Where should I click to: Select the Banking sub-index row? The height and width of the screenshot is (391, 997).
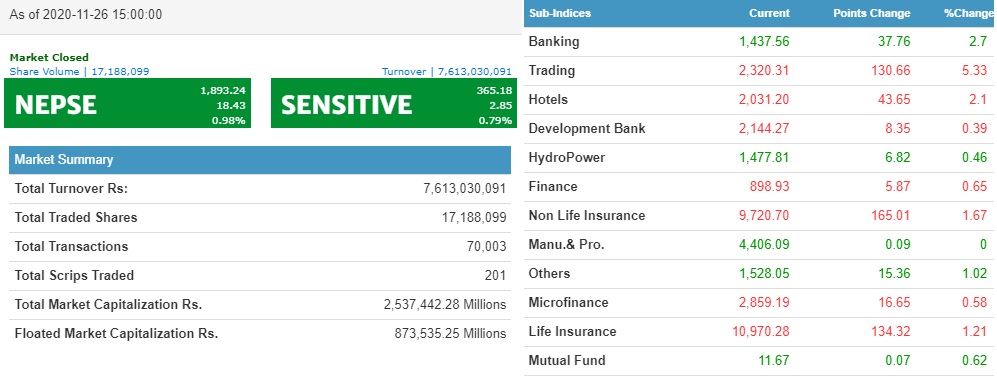click(x=760, y=42)
